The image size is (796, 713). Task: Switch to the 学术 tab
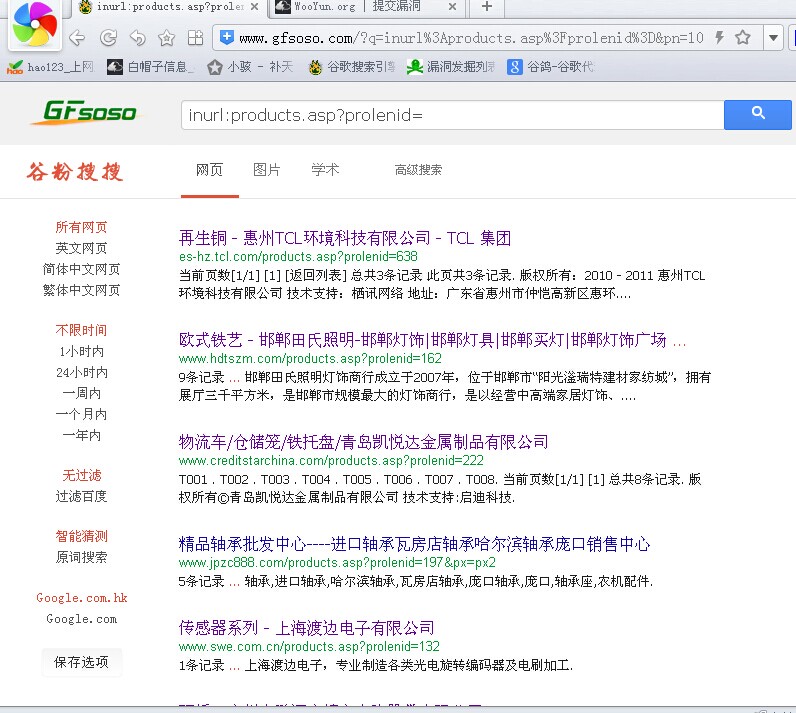click(x=325, y=169)
